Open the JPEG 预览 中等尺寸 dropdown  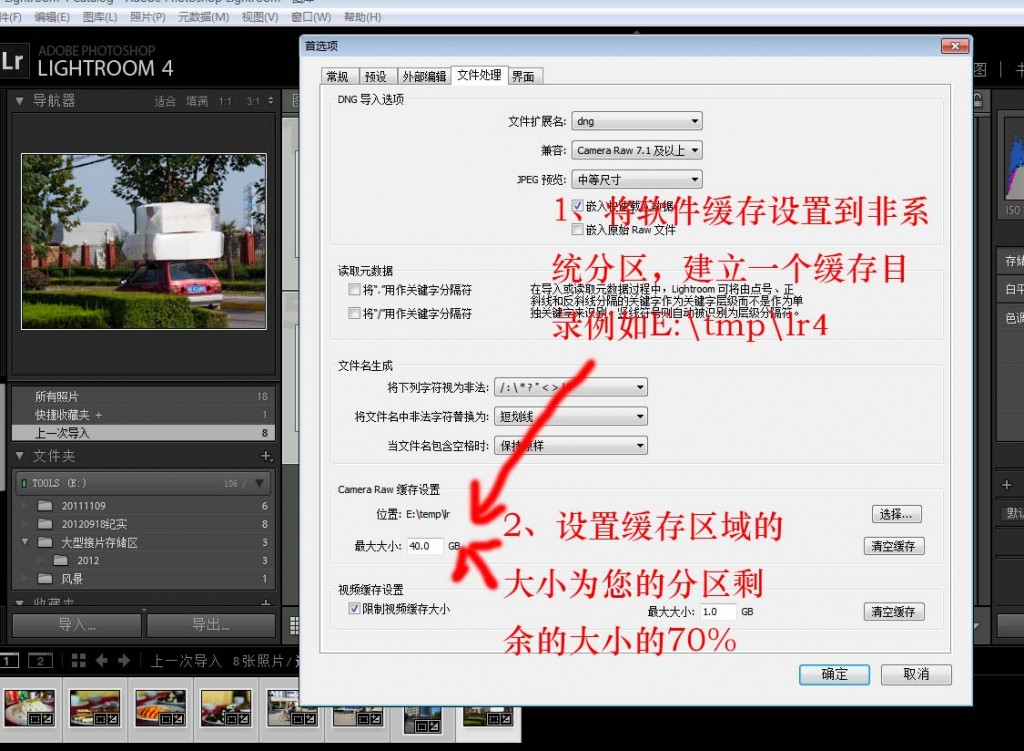tap(637, 179)
